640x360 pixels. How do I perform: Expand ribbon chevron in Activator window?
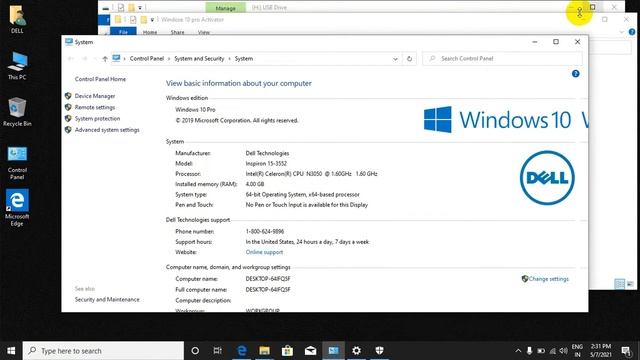pos(621,32)
